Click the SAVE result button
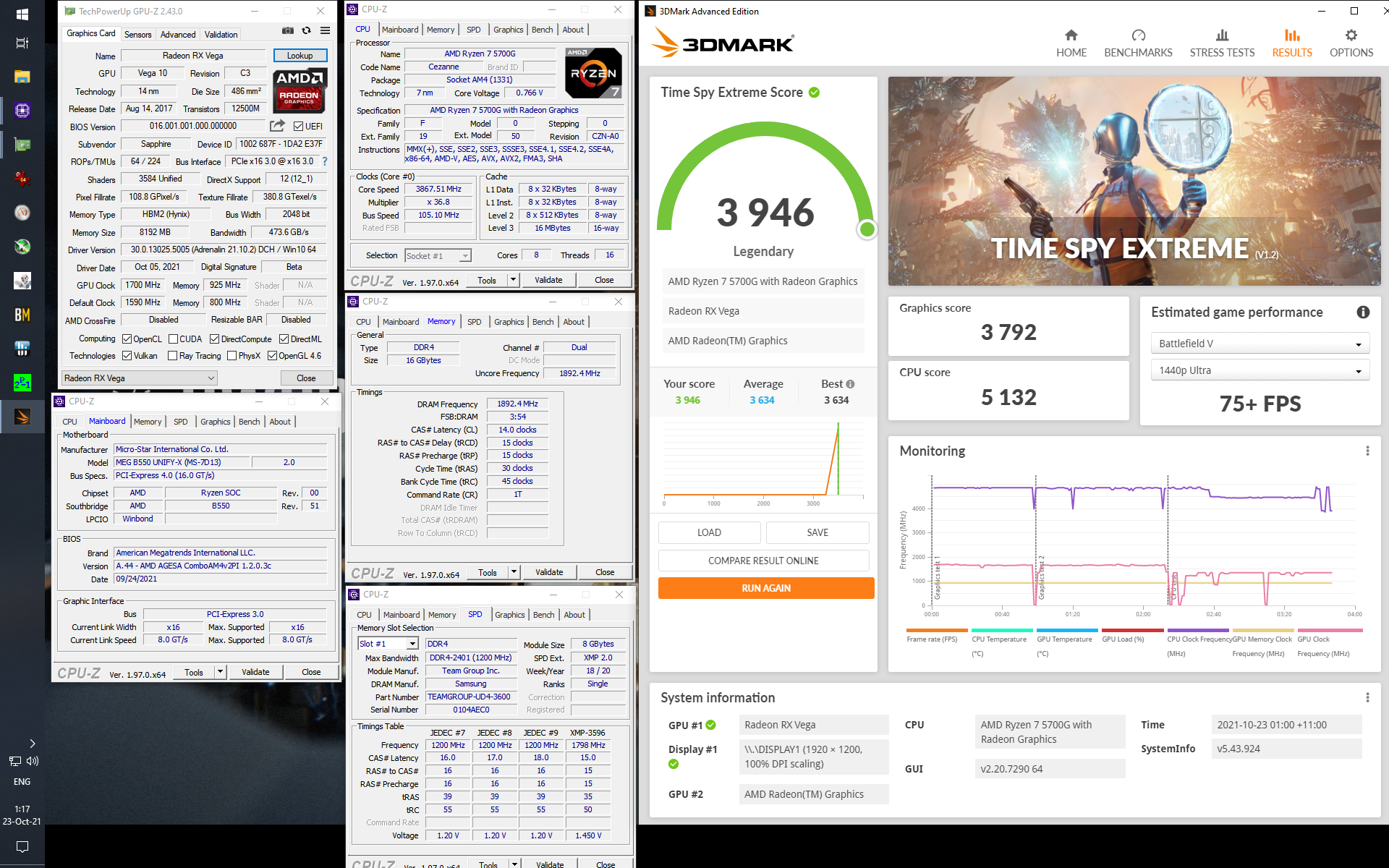 [x=817, y=532]
